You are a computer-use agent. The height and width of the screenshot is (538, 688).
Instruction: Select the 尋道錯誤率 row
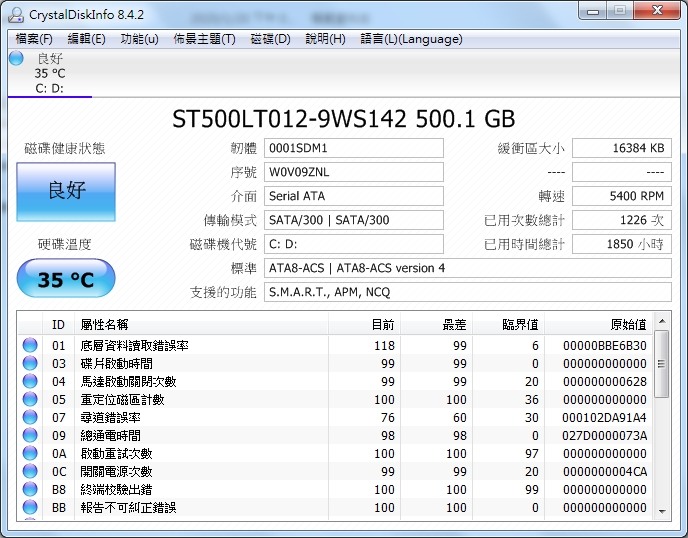tap(335, 417)
